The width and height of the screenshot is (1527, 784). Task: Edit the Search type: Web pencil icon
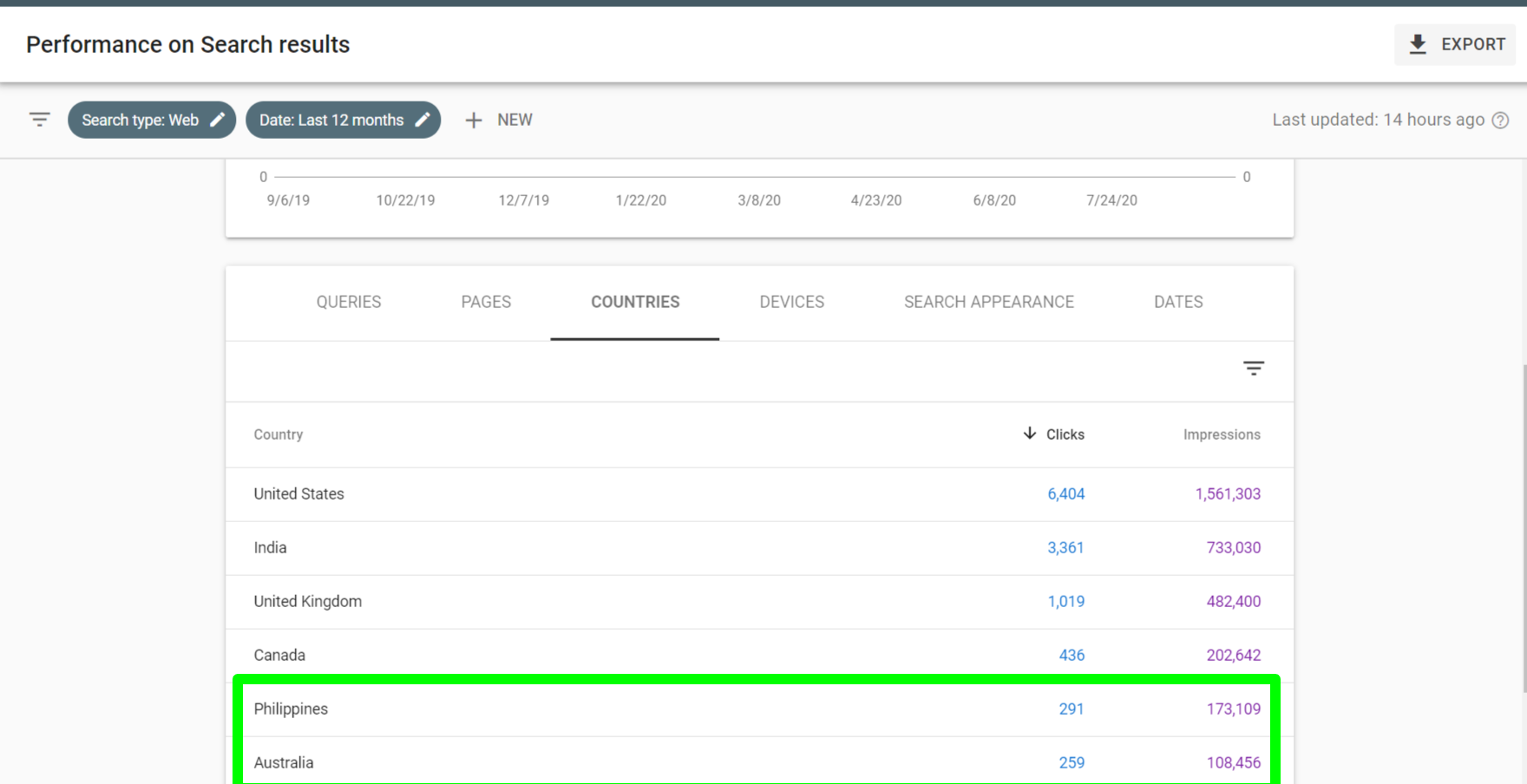click(218, 120)
